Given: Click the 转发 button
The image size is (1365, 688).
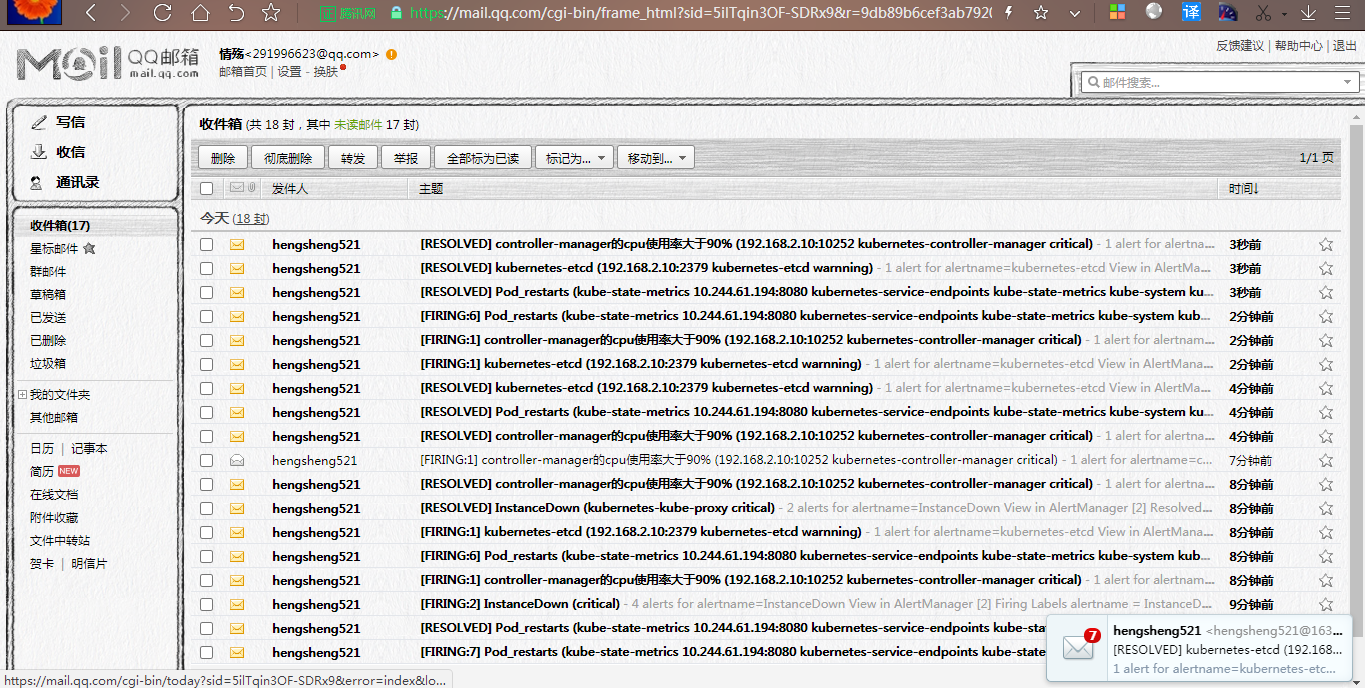Looking at the screenshot, I should click(353, 158).
